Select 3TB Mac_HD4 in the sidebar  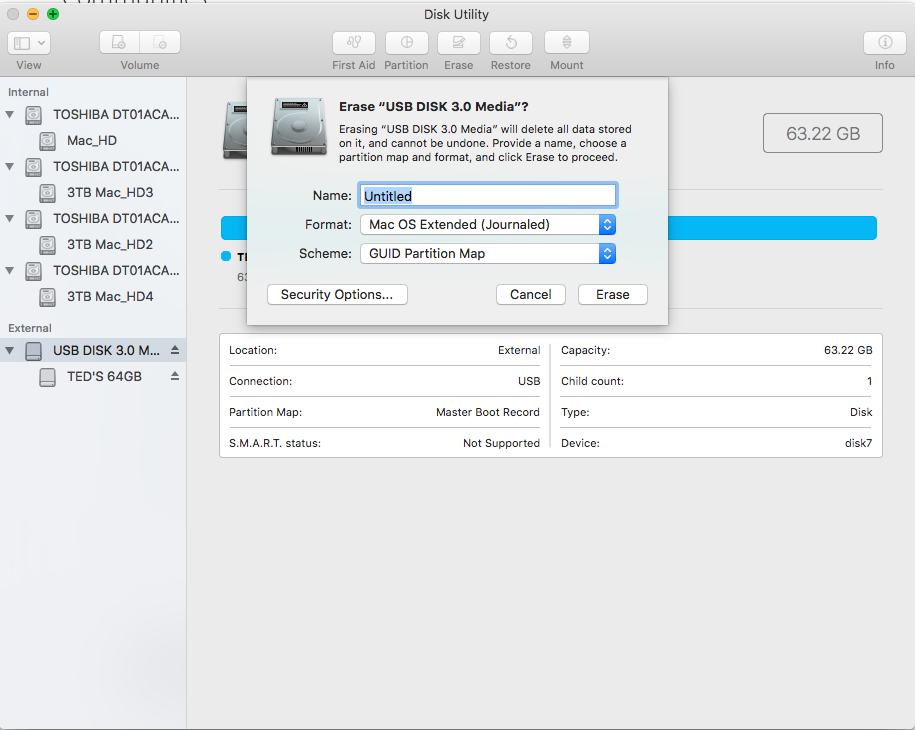coord(109,297)
